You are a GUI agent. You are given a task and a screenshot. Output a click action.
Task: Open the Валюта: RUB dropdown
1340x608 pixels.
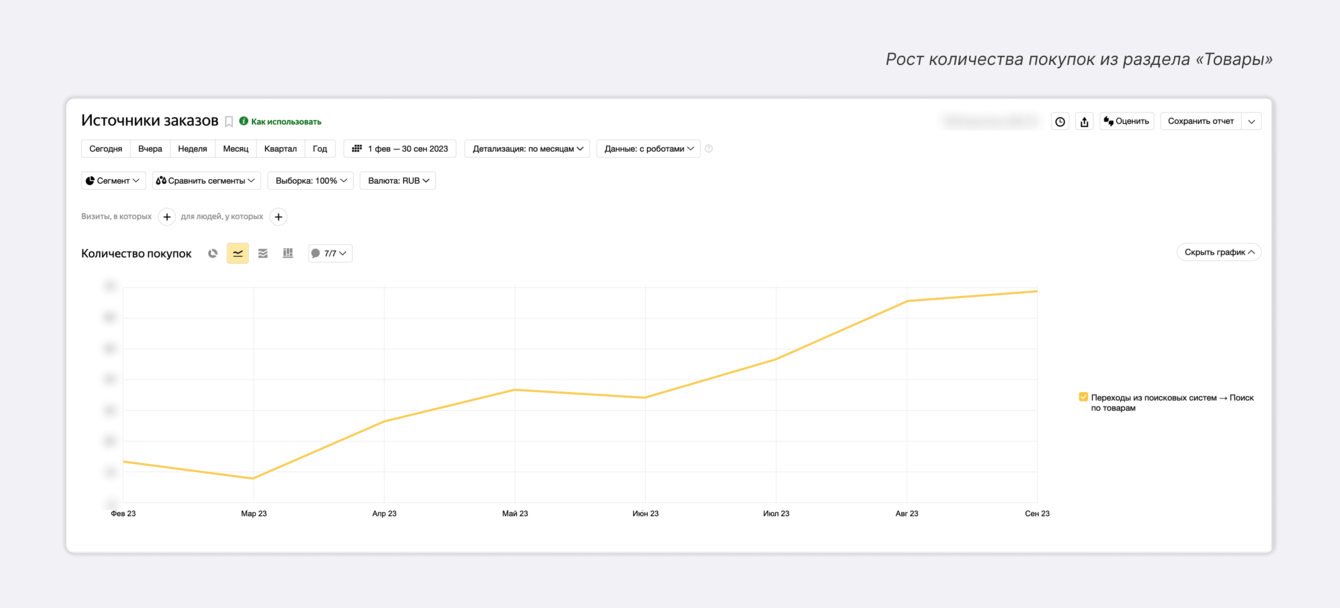[398, 181]
